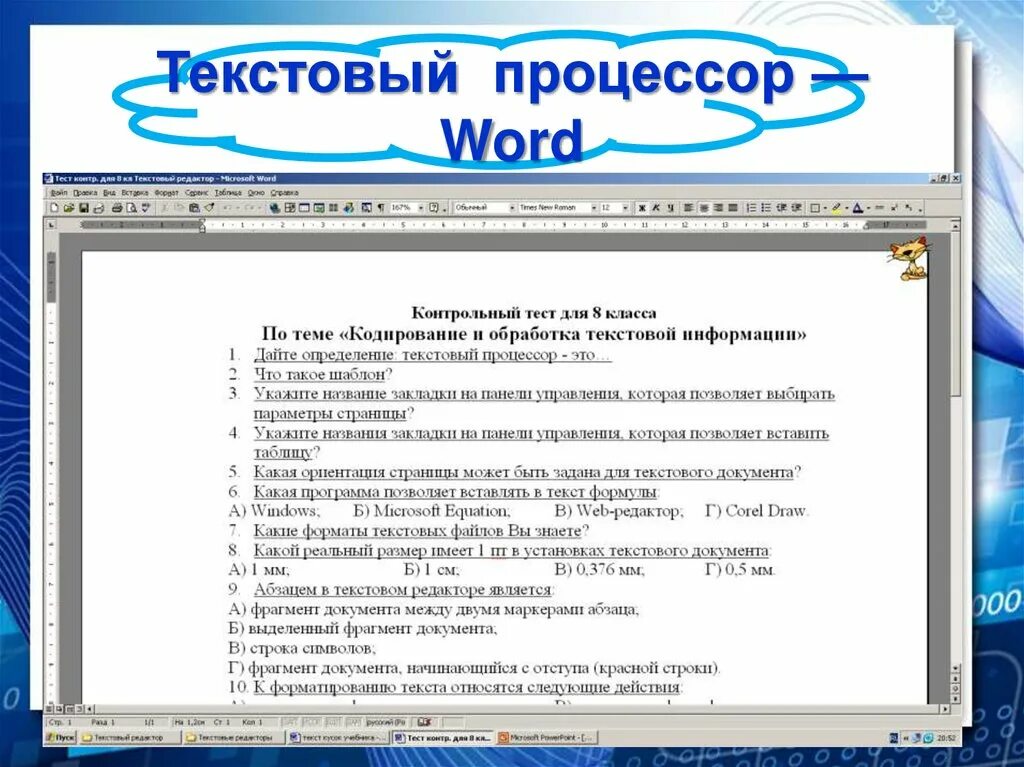The width and height of the screenshot is (1024, 767).
Task: Justify the paragraph text
Action: click(x=732, y=208)
